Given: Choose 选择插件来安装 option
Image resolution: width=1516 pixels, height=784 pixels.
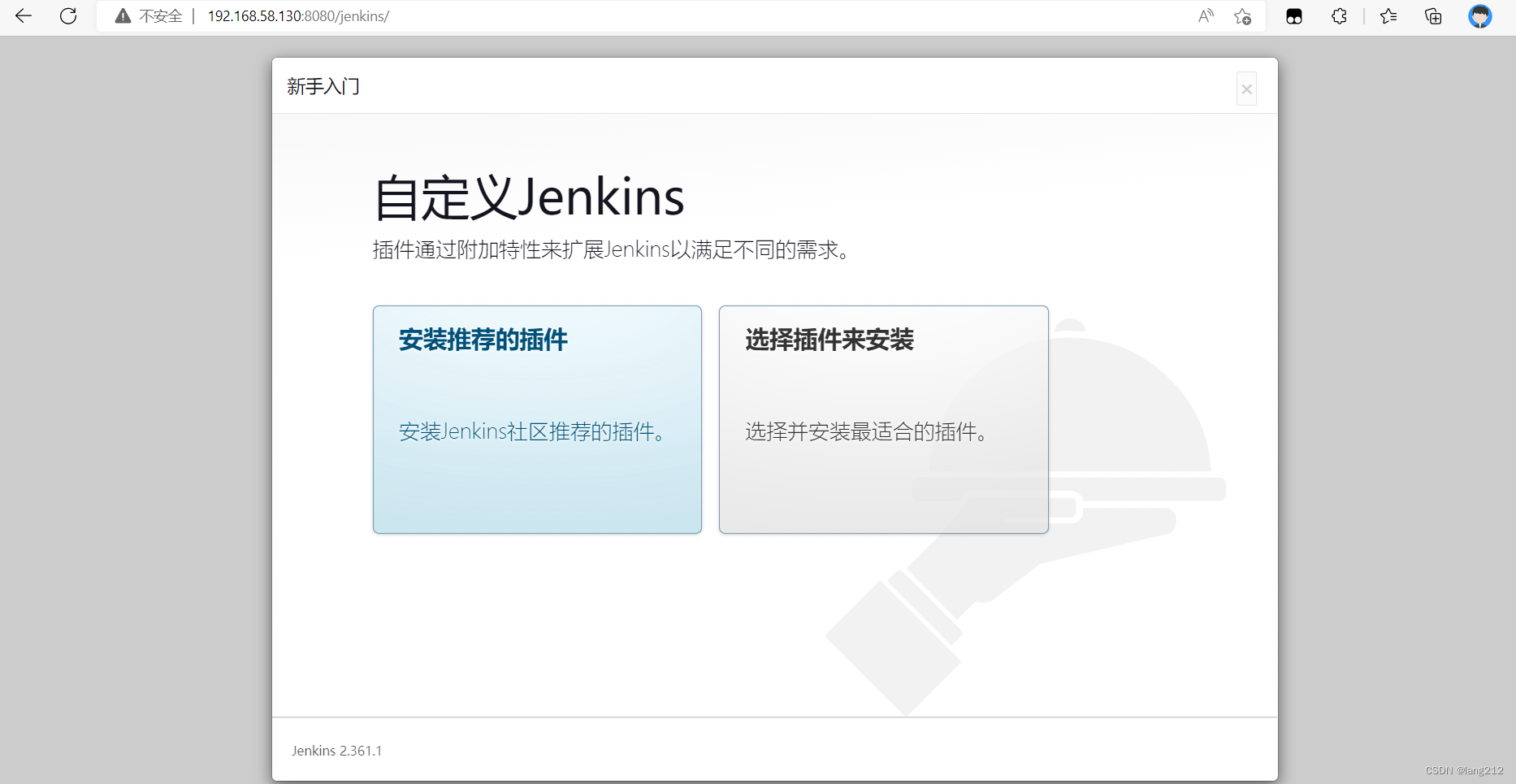Looking at the screenshot, I should click(884, 419).
